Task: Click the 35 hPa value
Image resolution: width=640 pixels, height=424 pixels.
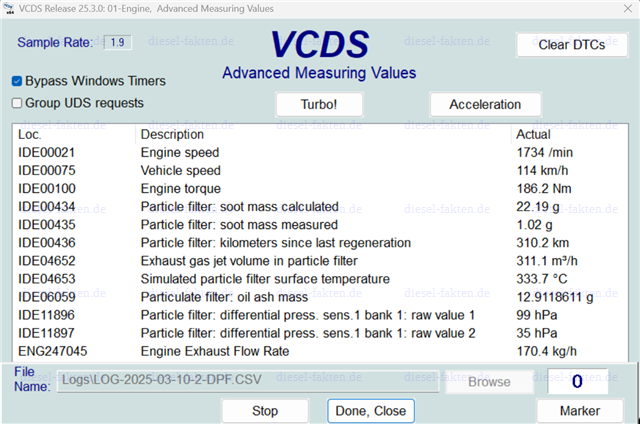Action: coord(537,333)
